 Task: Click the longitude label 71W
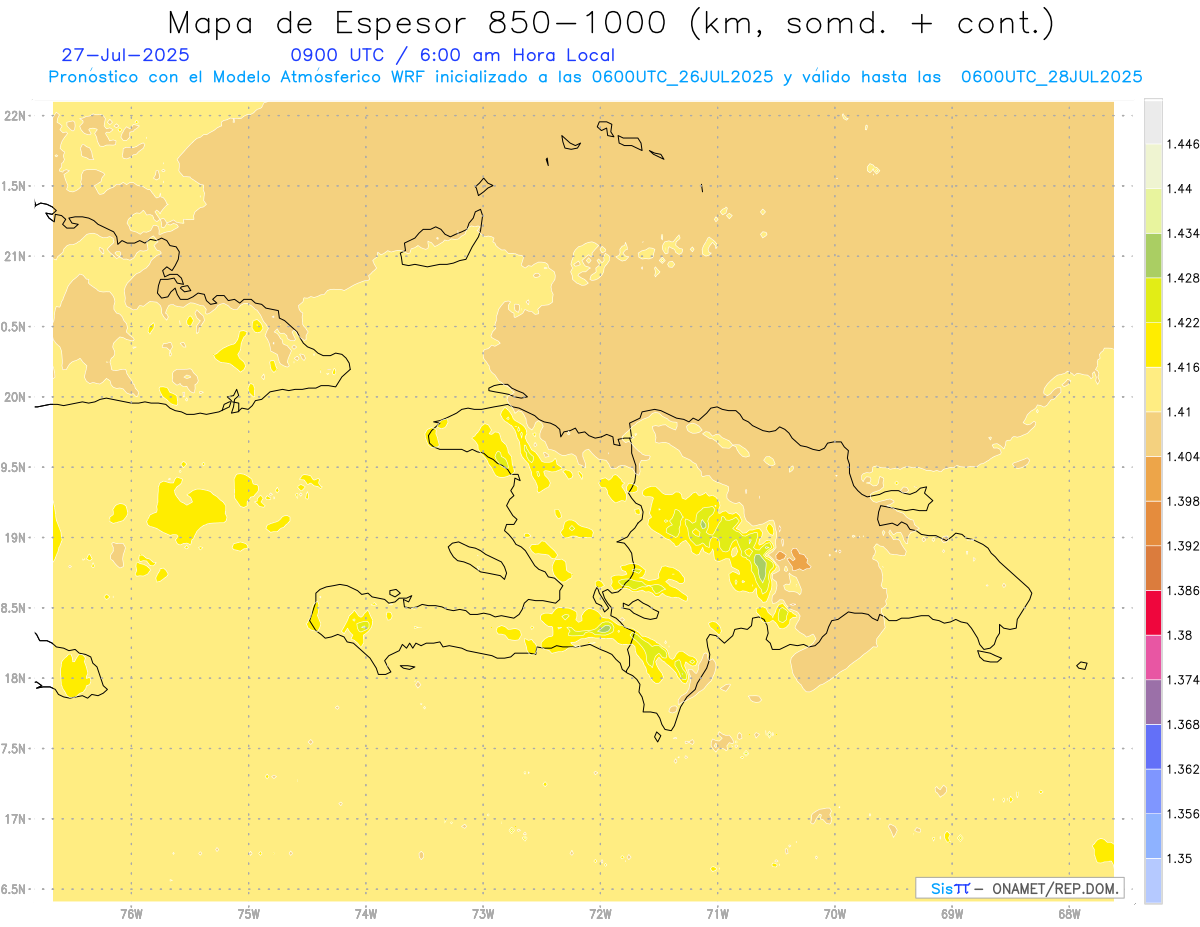coord(717,914)
